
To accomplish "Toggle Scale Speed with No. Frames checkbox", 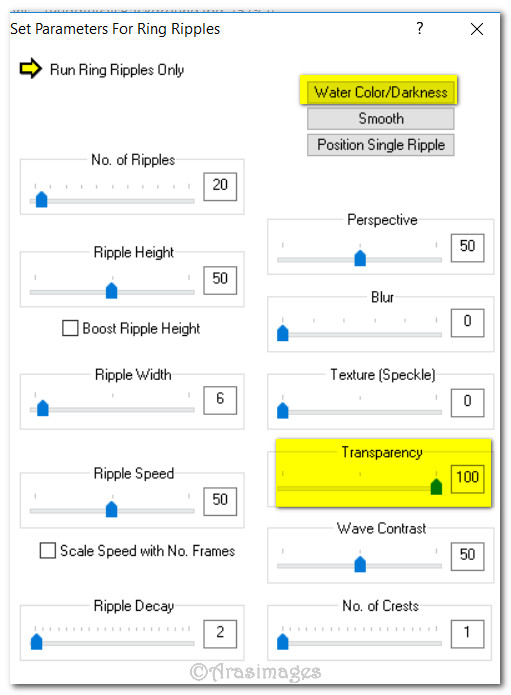I will tap(48, 551).
